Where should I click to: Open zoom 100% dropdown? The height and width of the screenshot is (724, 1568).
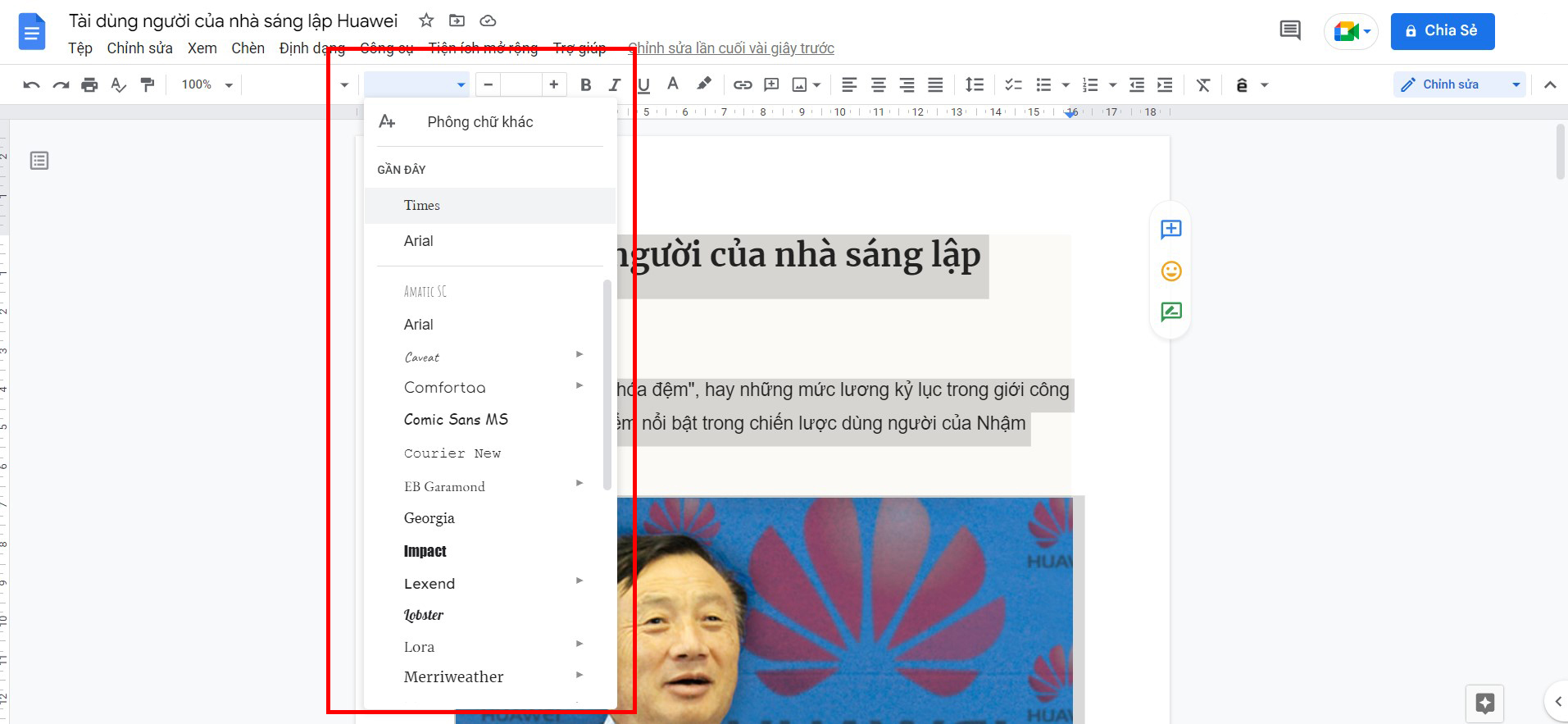coord(207,84)
